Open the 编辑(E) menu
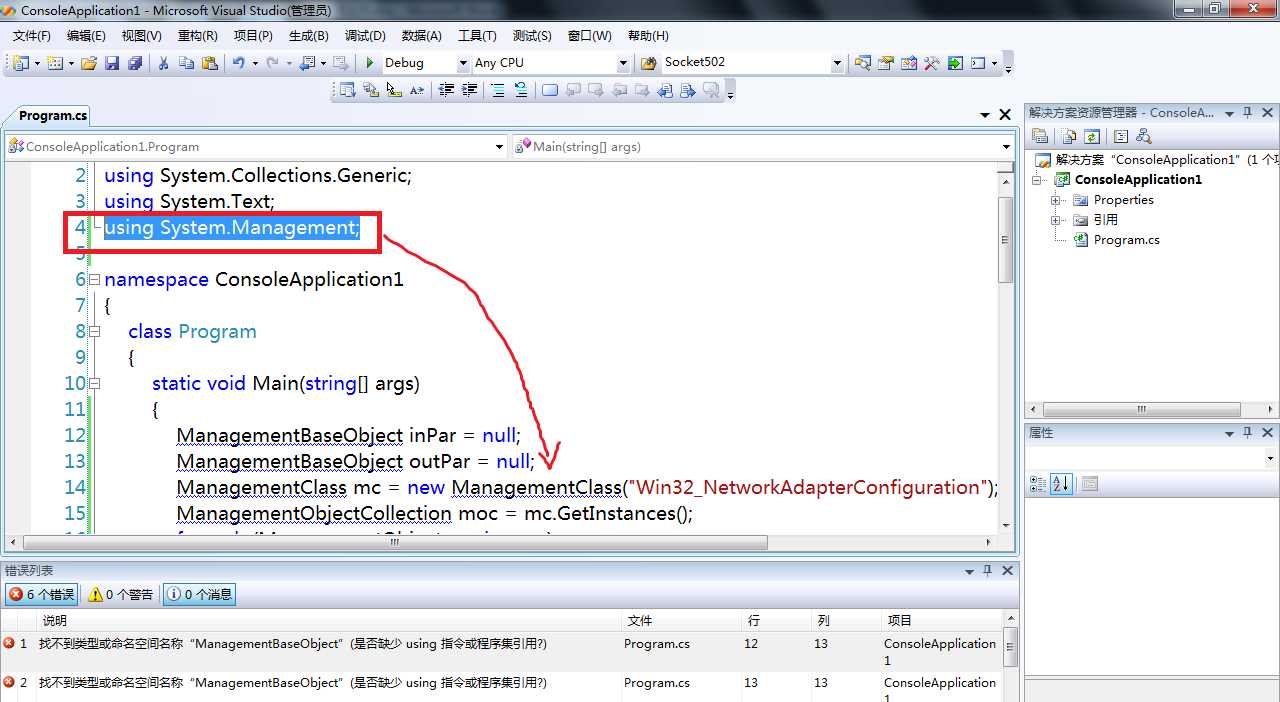Viewport: 1280px width, 702px height. point(86,35)
